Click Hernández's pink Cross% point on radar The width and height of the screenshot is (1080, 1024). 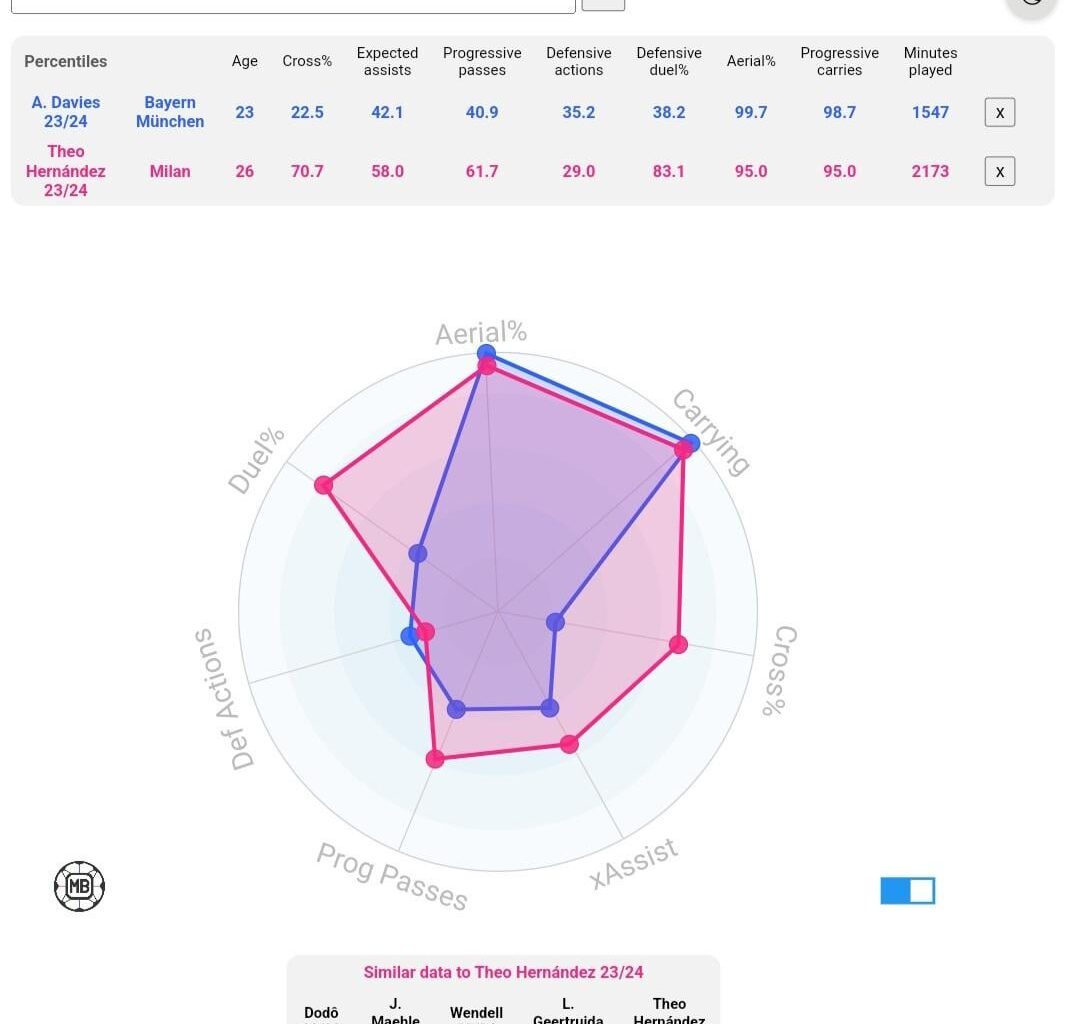pos(678,644)
